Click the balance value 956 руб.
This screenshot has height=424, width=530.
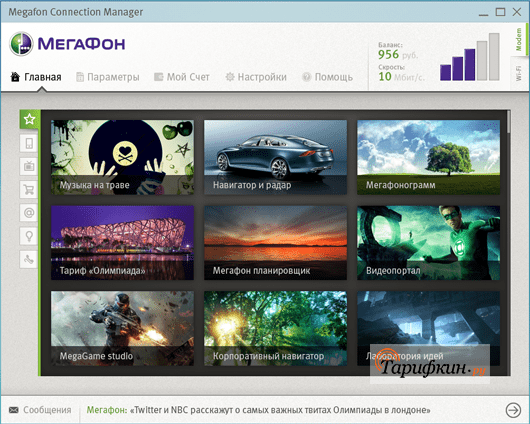[x=398, y=54]
